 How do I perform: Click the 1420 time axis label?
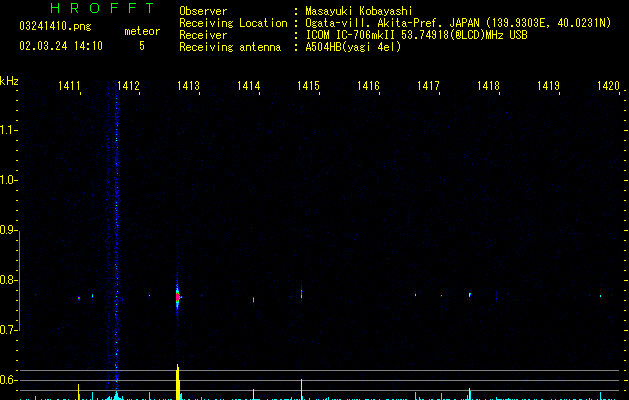coord(608,86)
